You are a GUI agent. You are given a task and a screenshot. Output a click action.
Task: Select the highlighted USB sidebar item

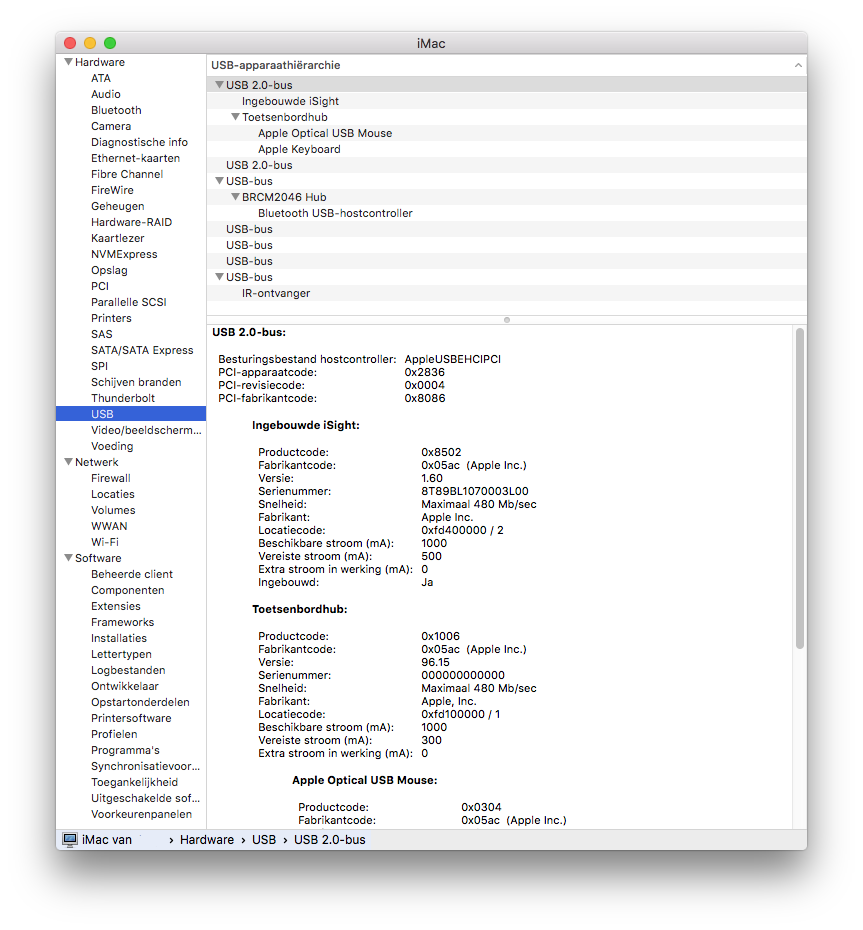130,414
